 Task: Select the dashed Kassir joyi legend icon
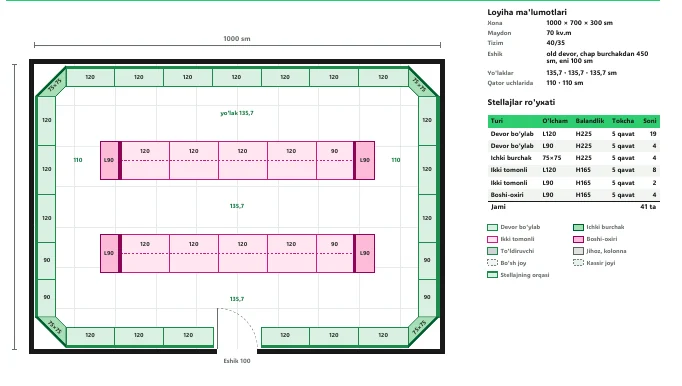tap(578, 263)
